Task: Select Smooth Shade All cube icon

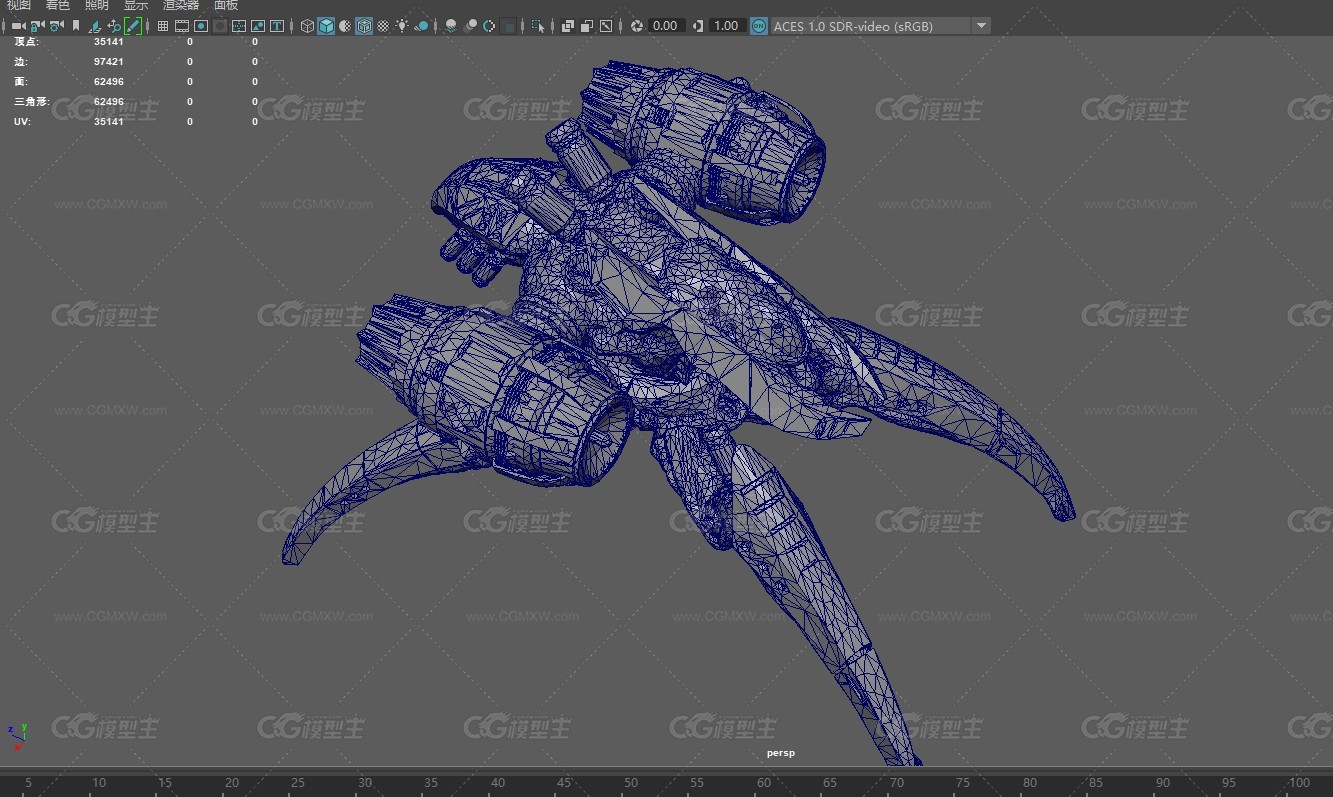Action: pos(326,26)
